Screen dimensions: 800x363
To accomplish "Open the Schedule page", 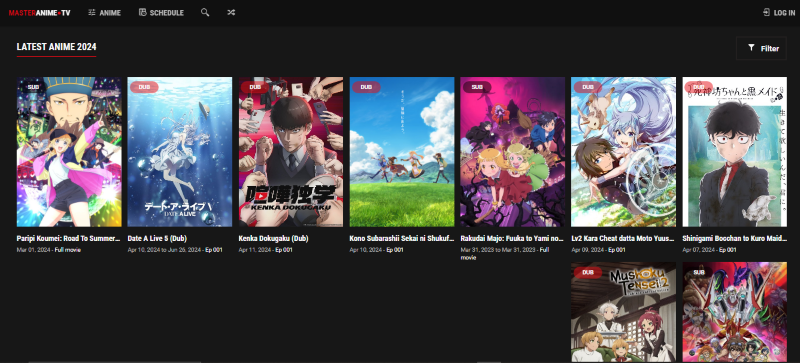I will 161,13.
